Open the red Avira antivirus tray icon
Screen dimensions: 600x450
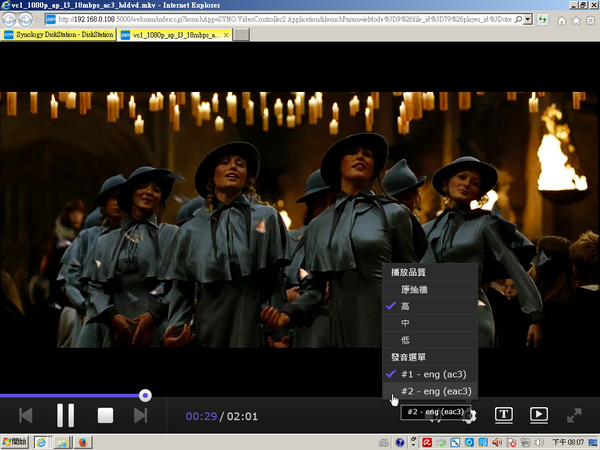427,442
